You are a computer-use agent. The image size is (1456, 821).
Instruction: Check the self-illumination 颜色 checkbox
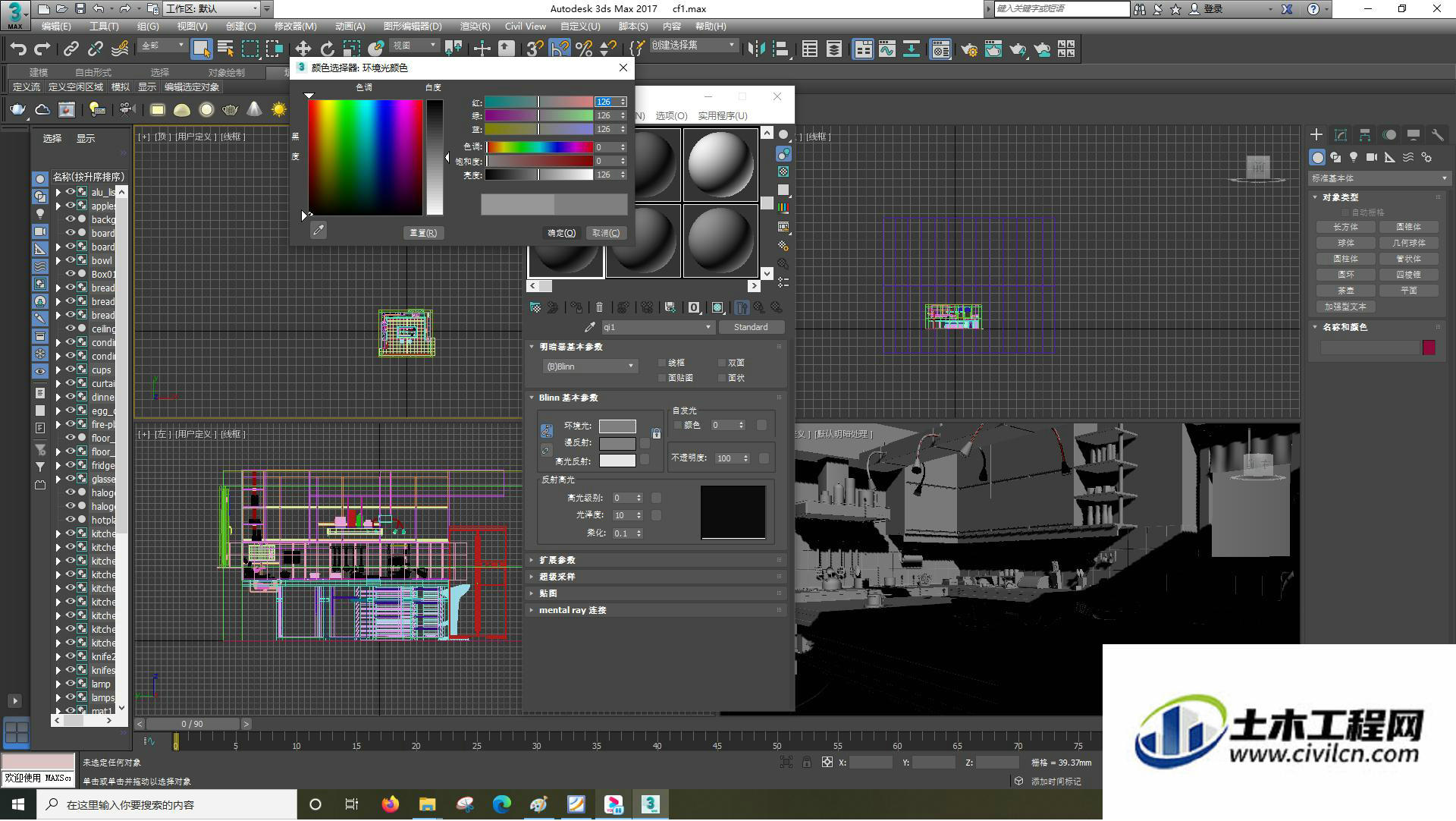point(678,425)
